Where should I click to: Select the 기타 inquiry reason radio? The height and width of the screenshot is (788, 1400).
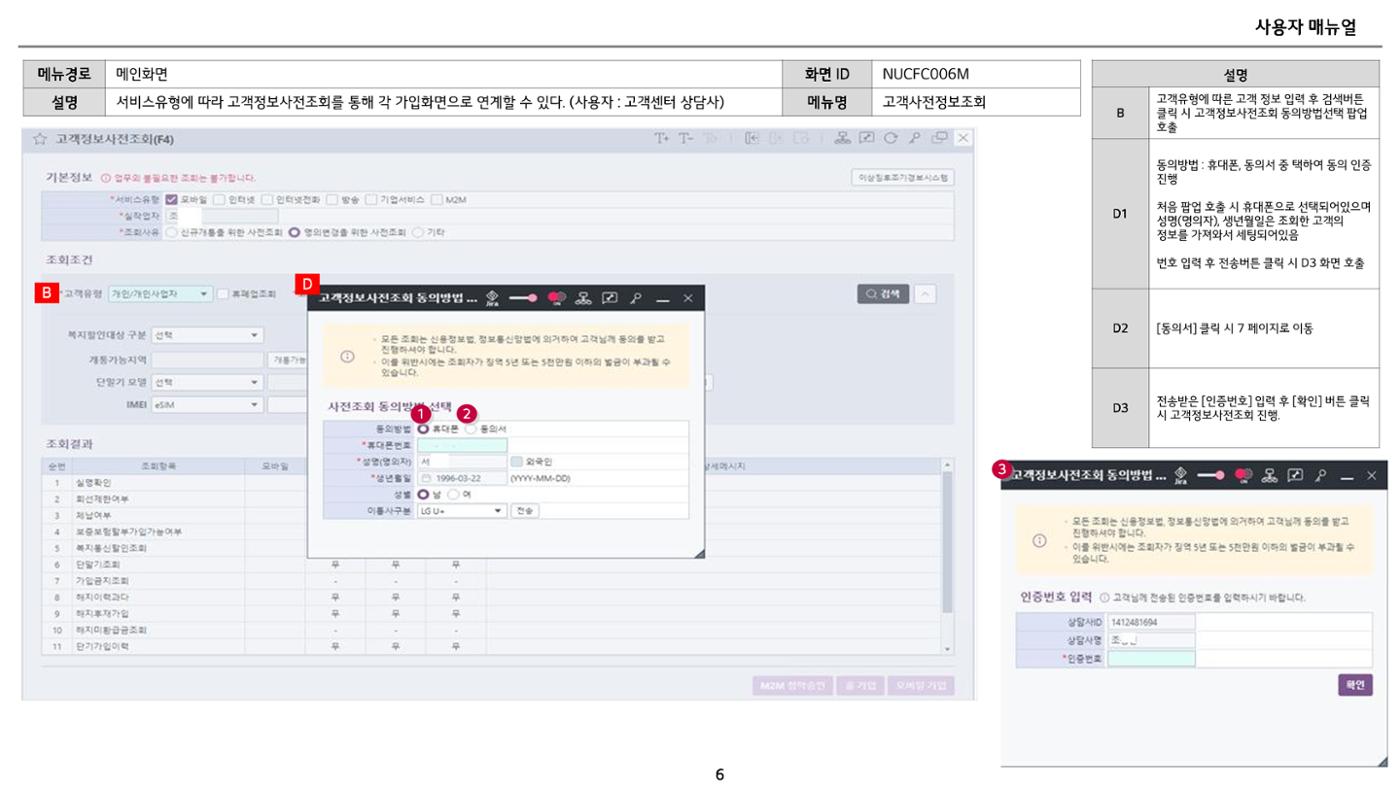[418, 231]
